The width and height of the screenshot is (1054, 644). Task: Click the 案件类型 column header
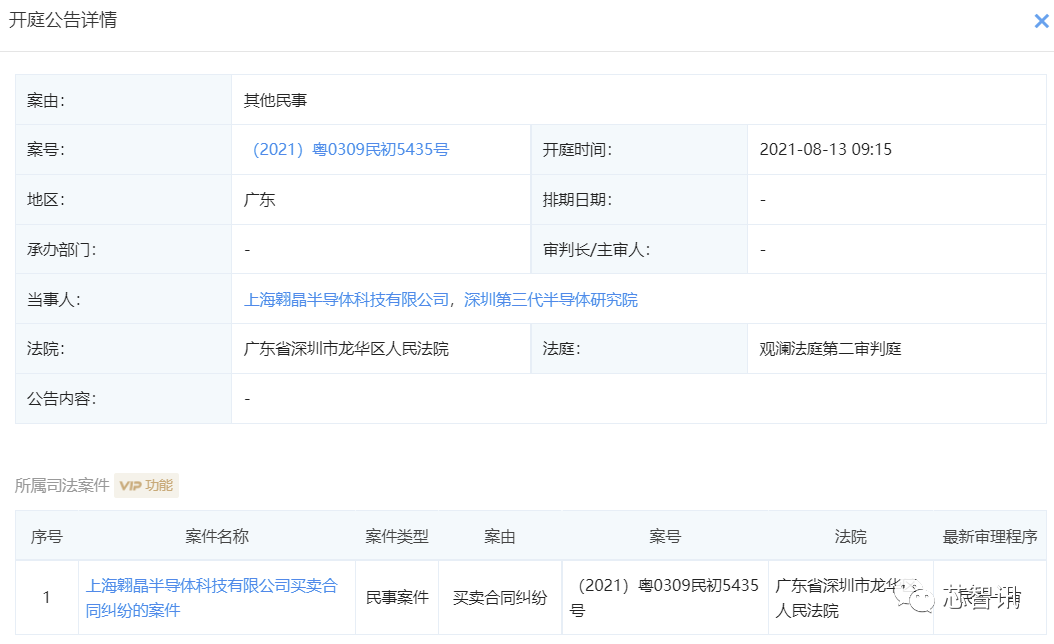point(397,536)
